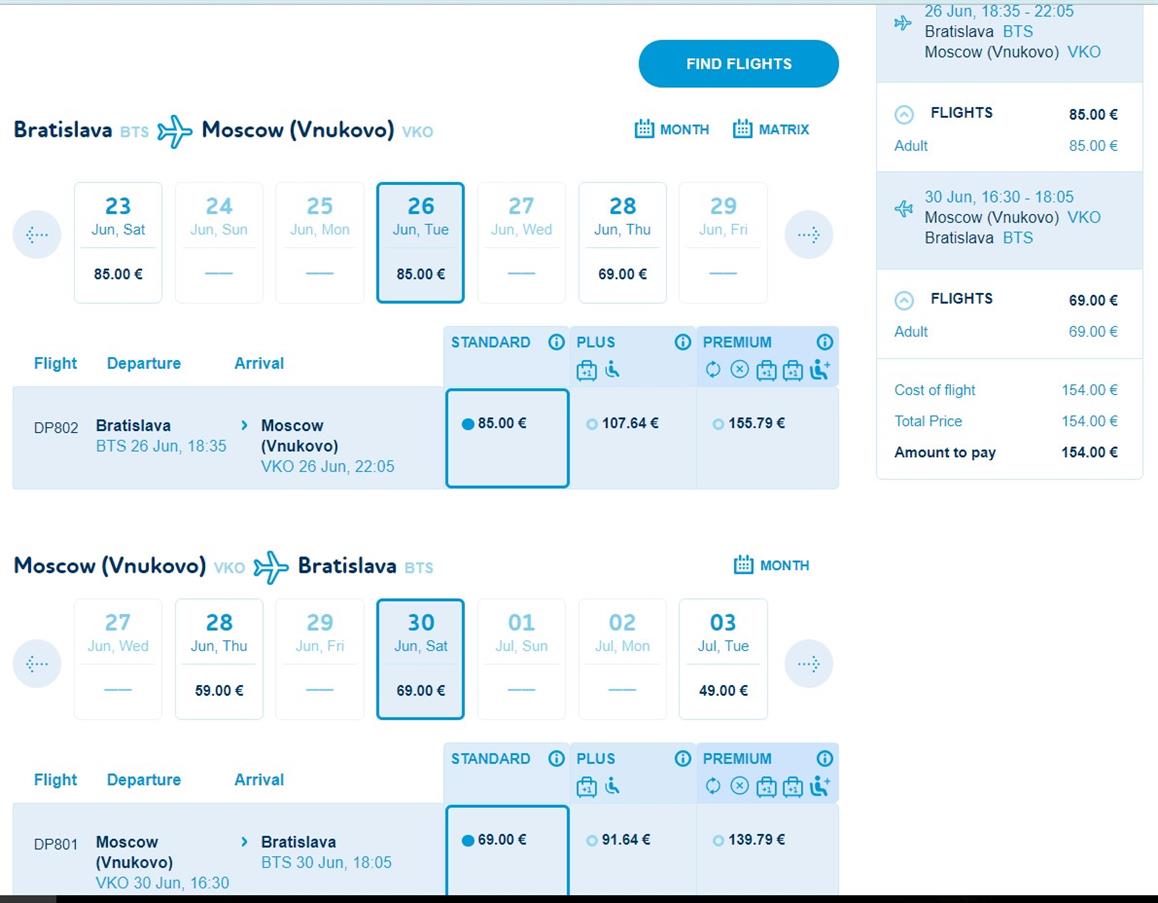Click the selected outbound date 26 Jun, Tue

click(421, 242)
